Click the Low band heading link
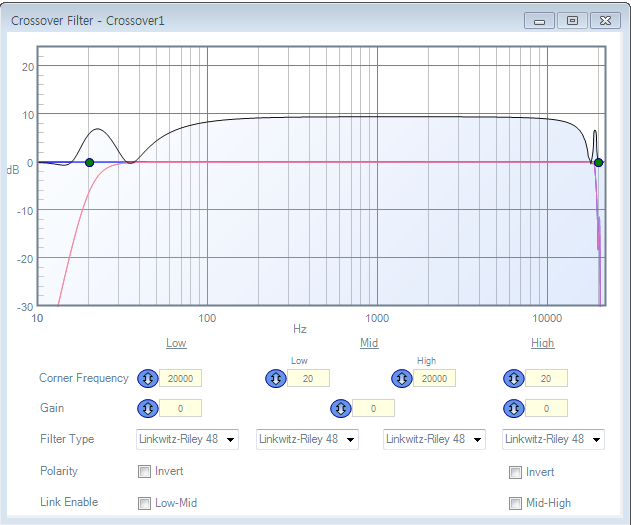 click(176, 343)
